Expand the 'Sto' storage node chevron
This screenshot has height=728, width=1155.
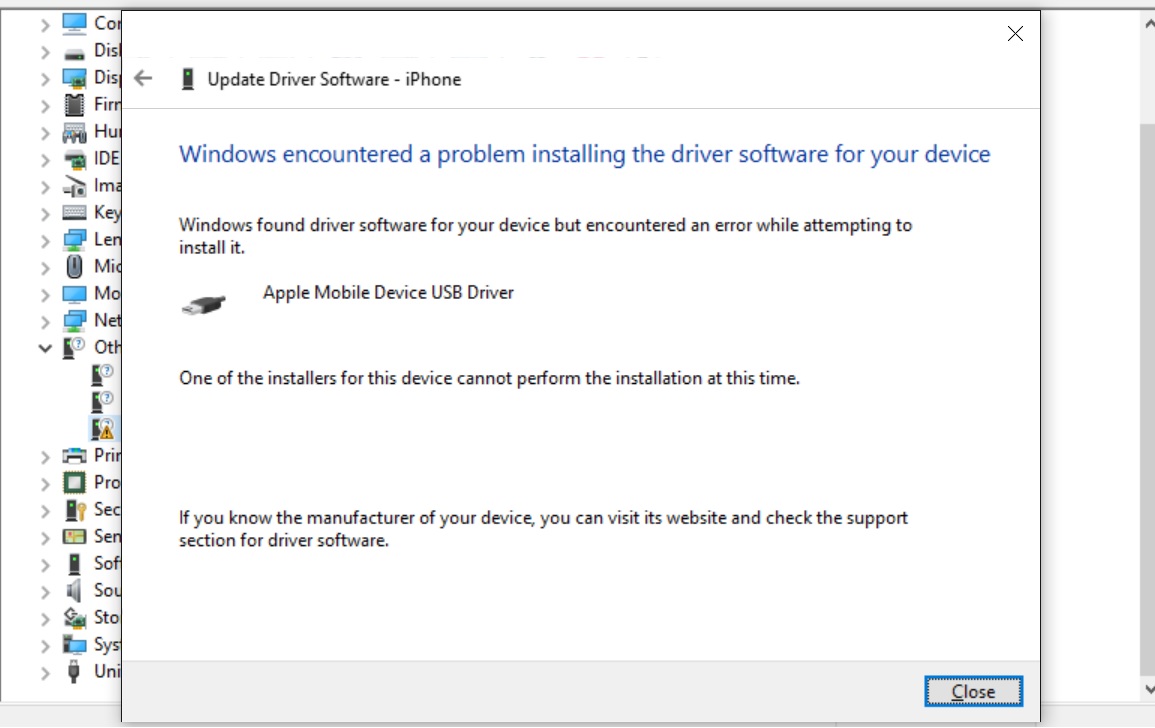pyautogui.click(x=45, y=619)
